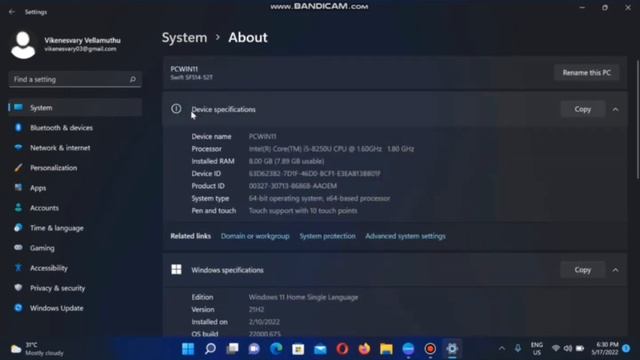This screenshot has height=360, width=640.
Task: Click the Processor value text
Action: pyautogui.click(x=331, y=149)
